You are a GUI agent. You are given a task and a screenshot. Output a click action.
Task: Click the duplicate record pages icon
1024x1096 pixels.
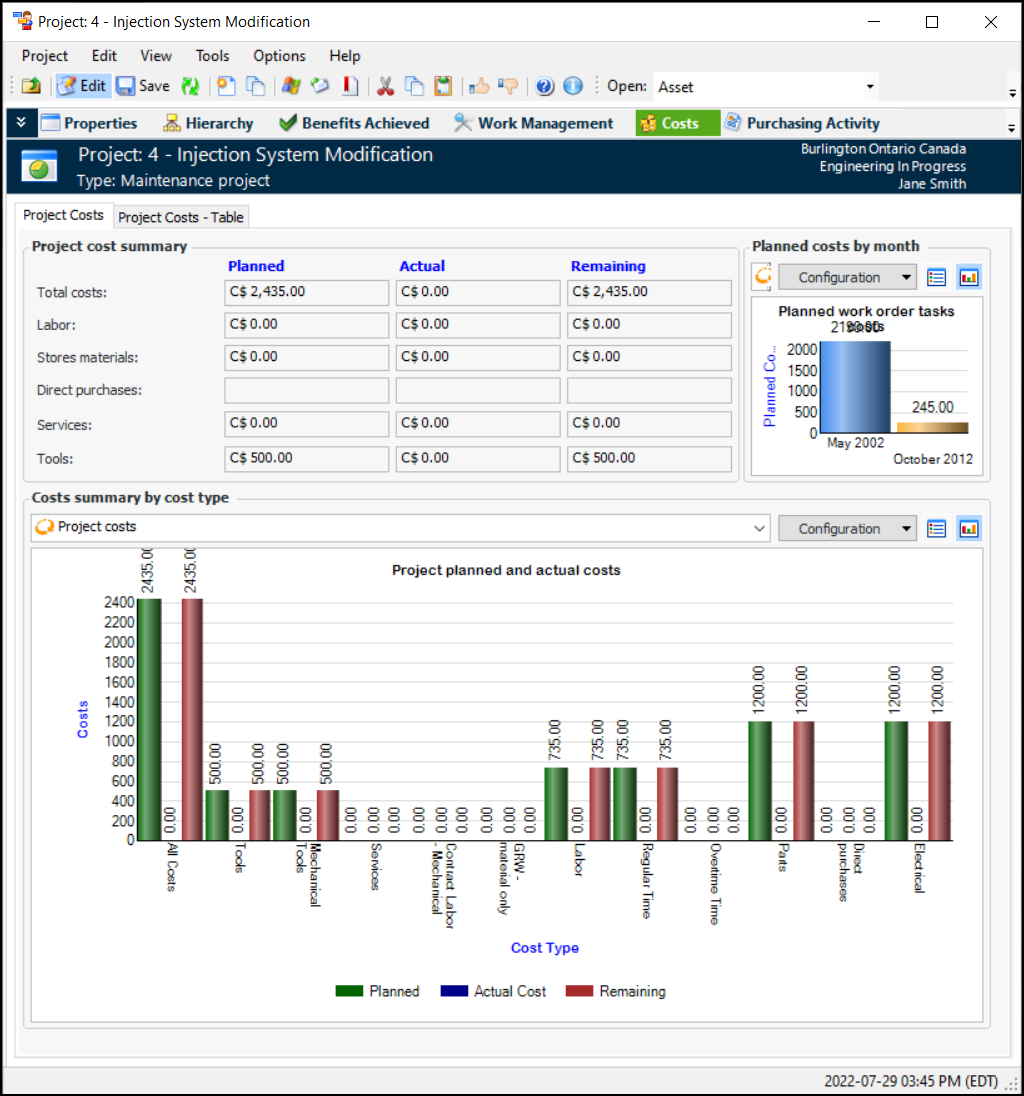click(x=257, y=86)
